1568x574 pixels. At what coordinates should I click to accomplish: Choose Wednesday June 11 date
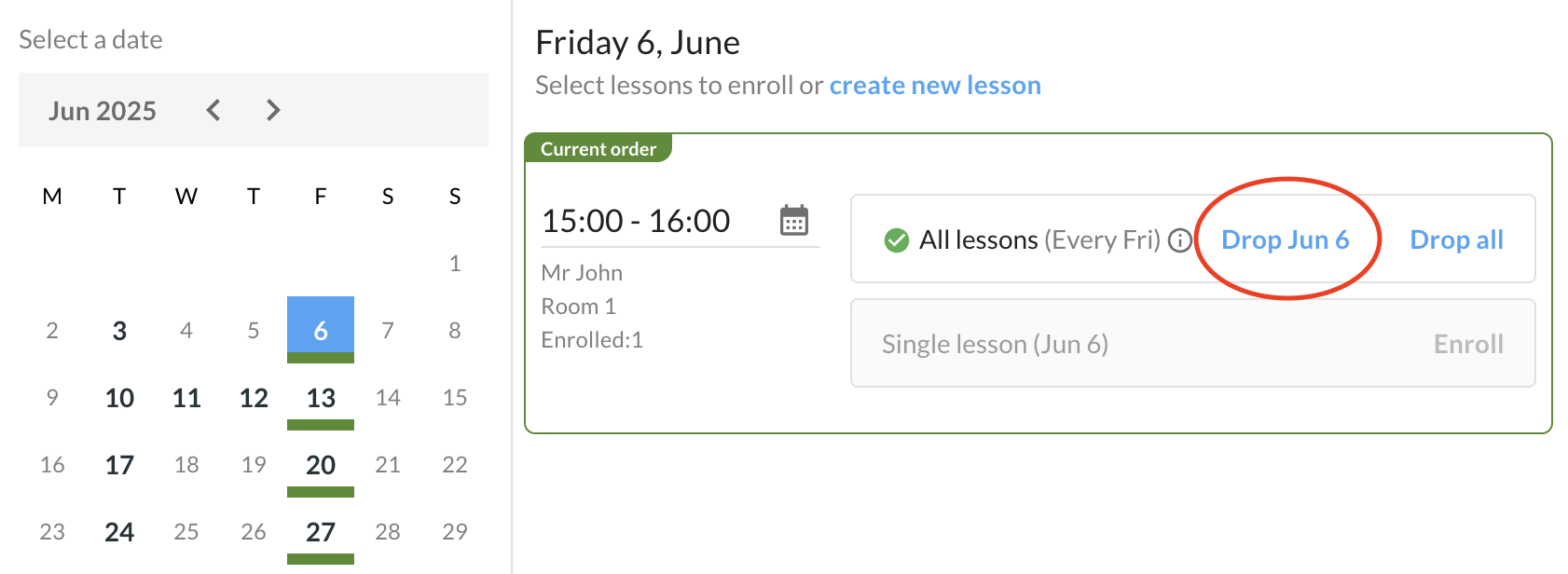click(186, 398)
